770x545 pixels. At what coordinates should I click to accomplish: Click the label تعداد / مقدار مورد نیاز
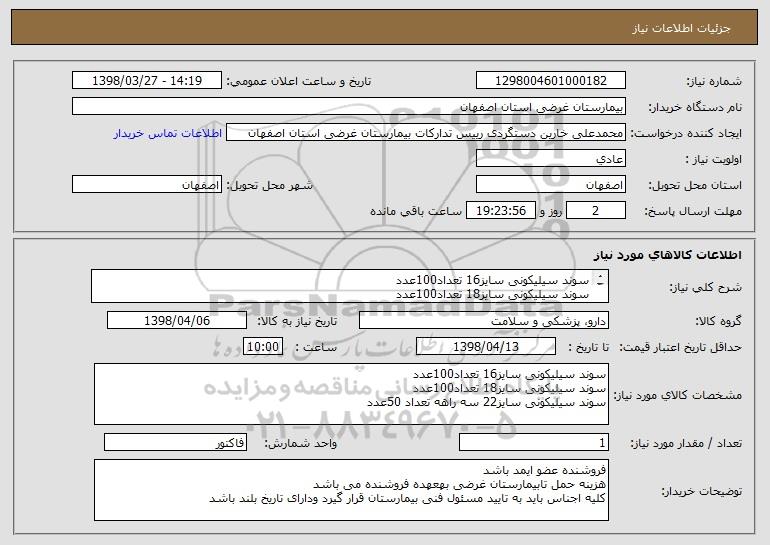(x=686, y=443)
